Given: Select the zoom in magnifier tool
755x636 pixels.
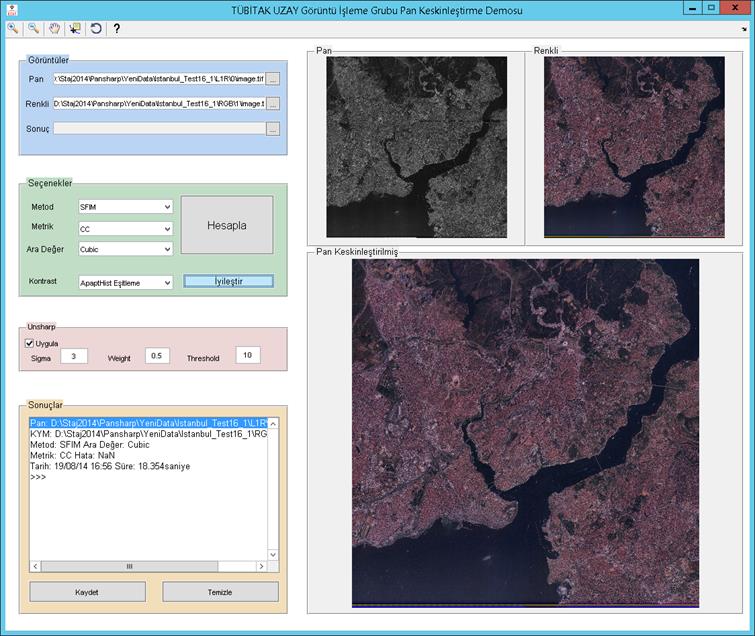Looking at the screenshot, I should coord(13,28).
